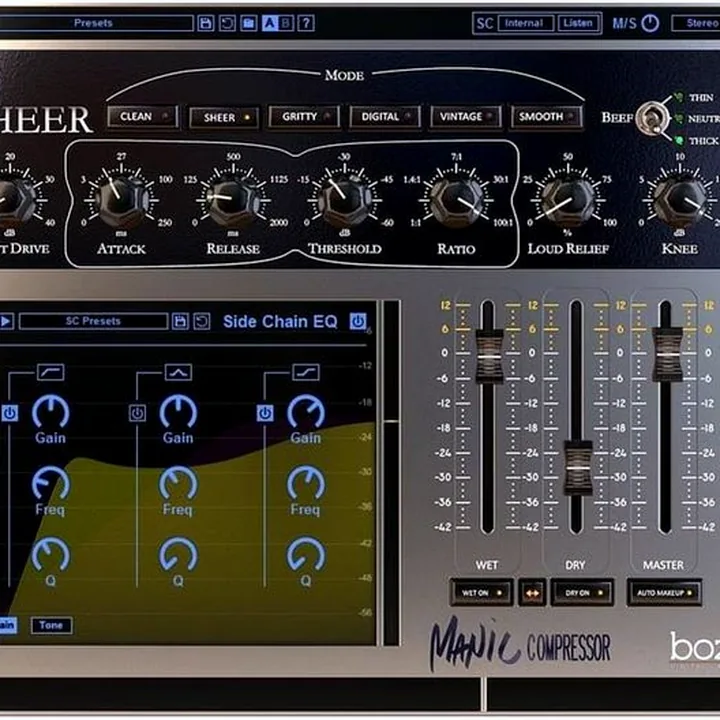The image size is (720, 720).
Task: Click the Ratio knob
Action: (x=456, y=200)
